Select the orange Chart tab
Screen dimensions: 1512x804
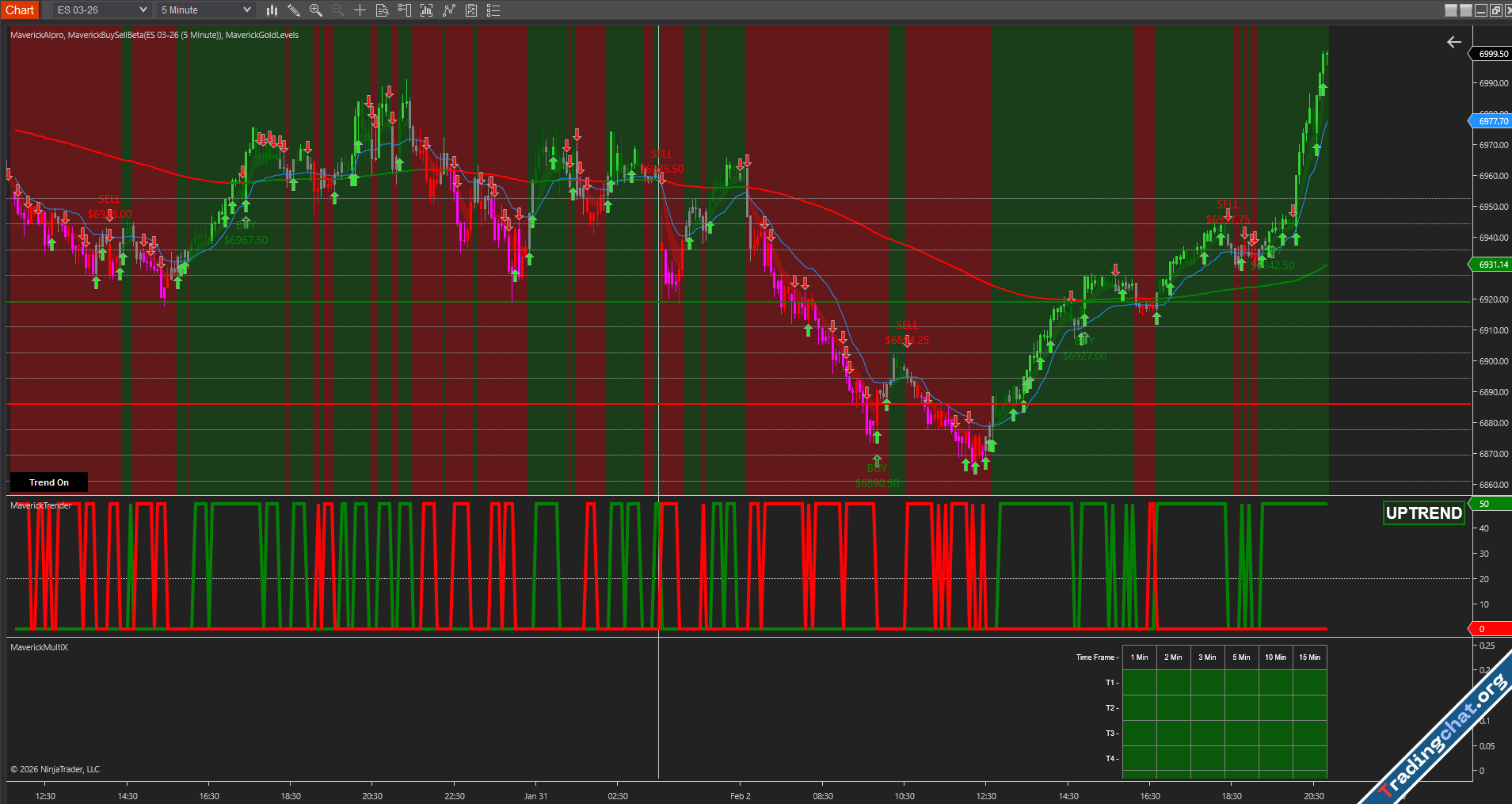point(20,10)
